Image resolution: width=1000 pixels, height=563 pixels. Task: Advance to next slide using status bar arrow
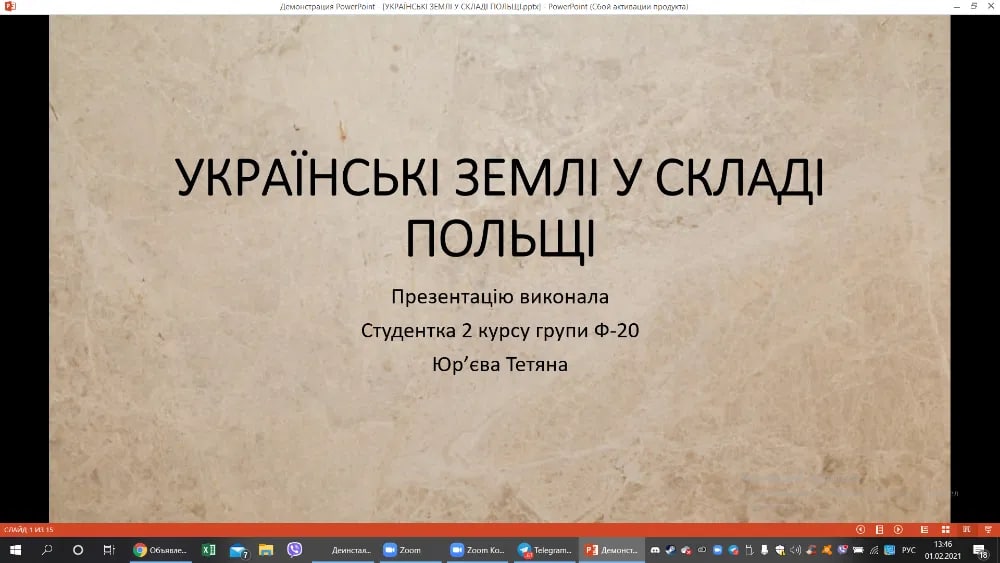898,529
